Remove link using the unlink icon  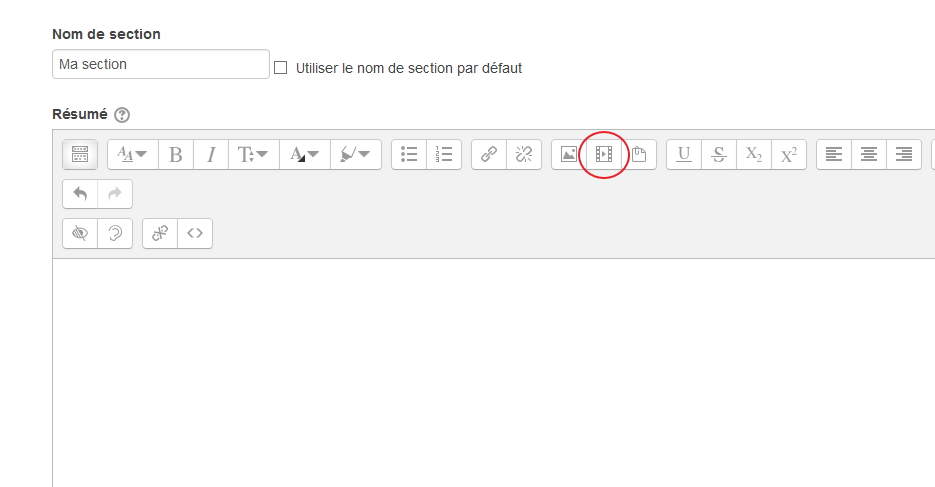click(523, 154)
